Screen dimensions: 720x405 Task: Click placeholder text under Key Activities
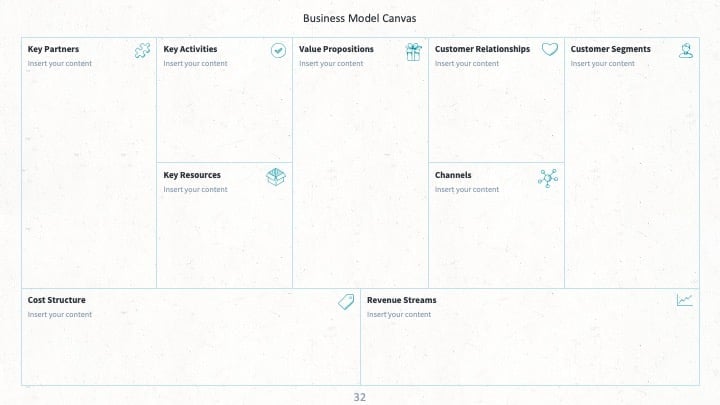click(x=195, y=63)
